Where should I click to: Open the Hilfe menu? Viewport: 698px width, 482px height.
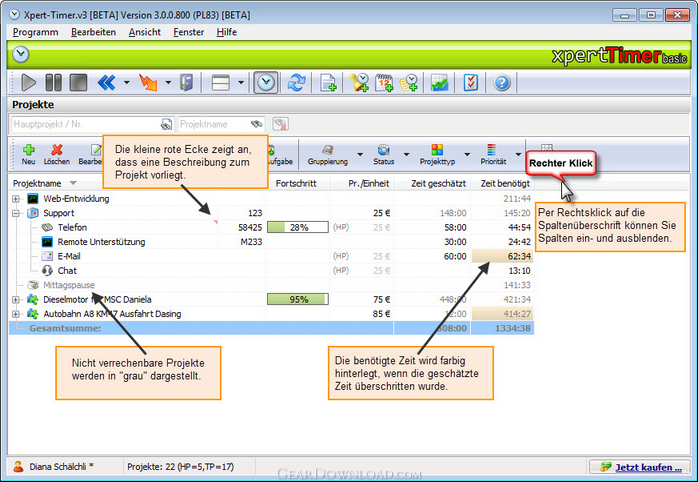click(227, 32)
